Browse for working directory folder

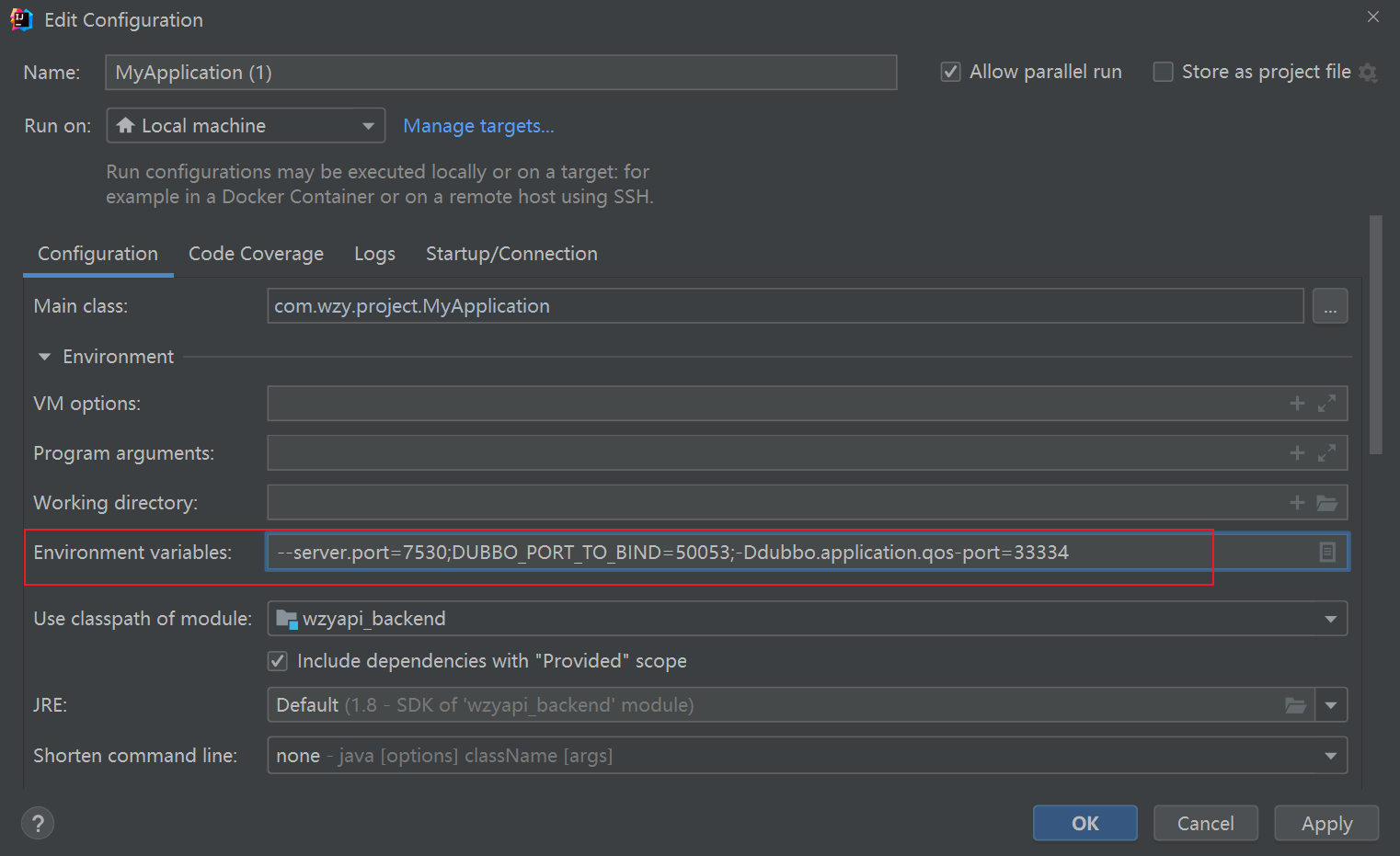(x=1326, y=503)
